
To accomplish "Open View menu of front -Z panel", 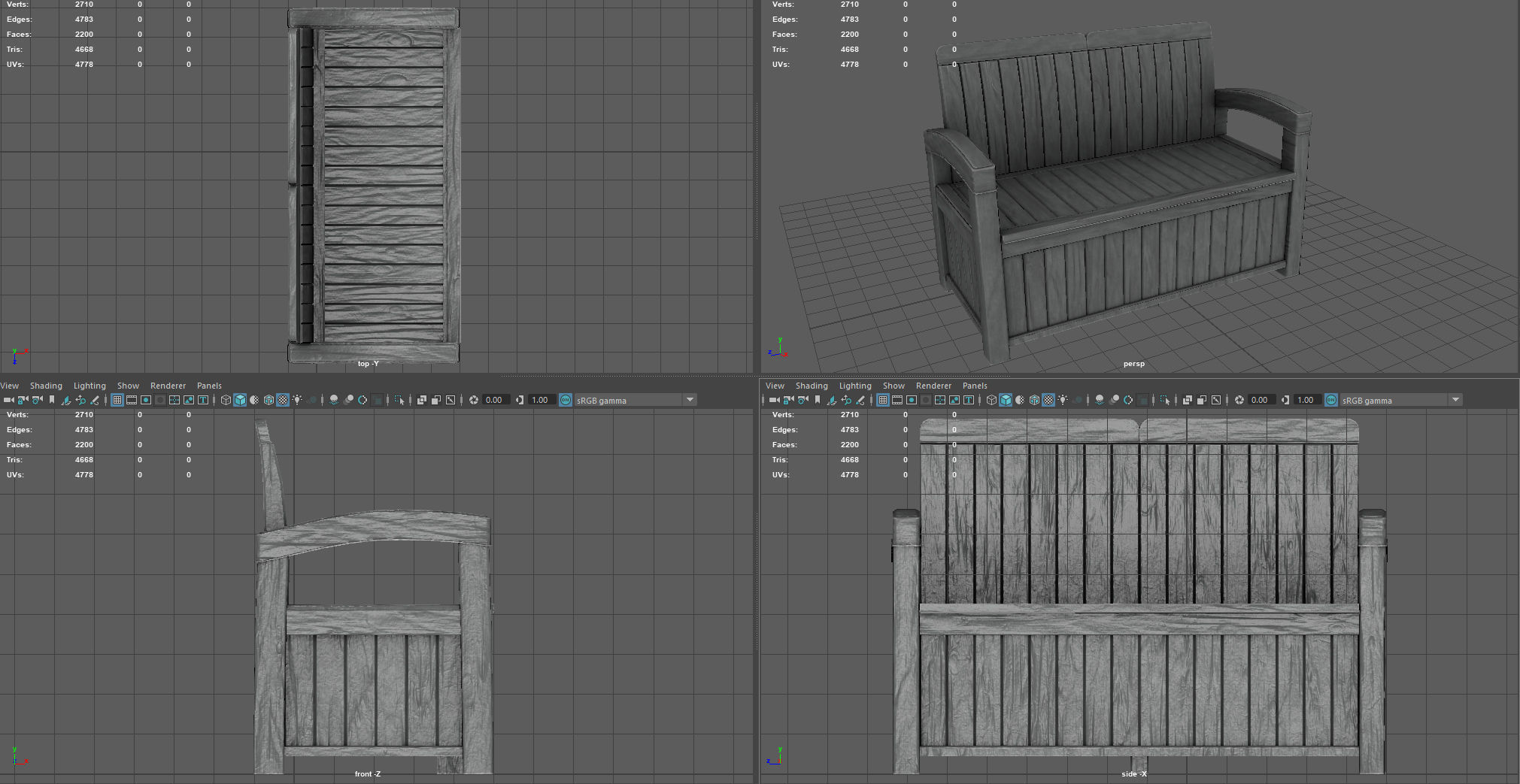I will pos(10,386).
